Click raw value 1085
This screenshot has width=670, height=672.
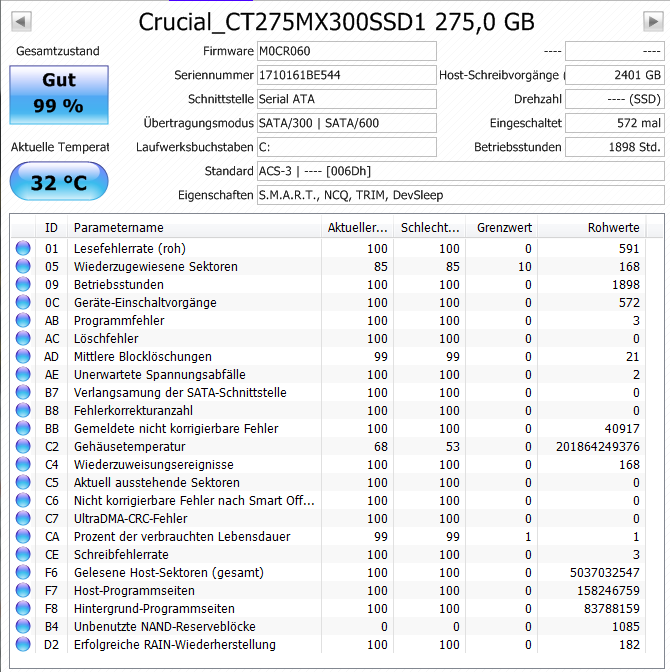click(625, 627)
